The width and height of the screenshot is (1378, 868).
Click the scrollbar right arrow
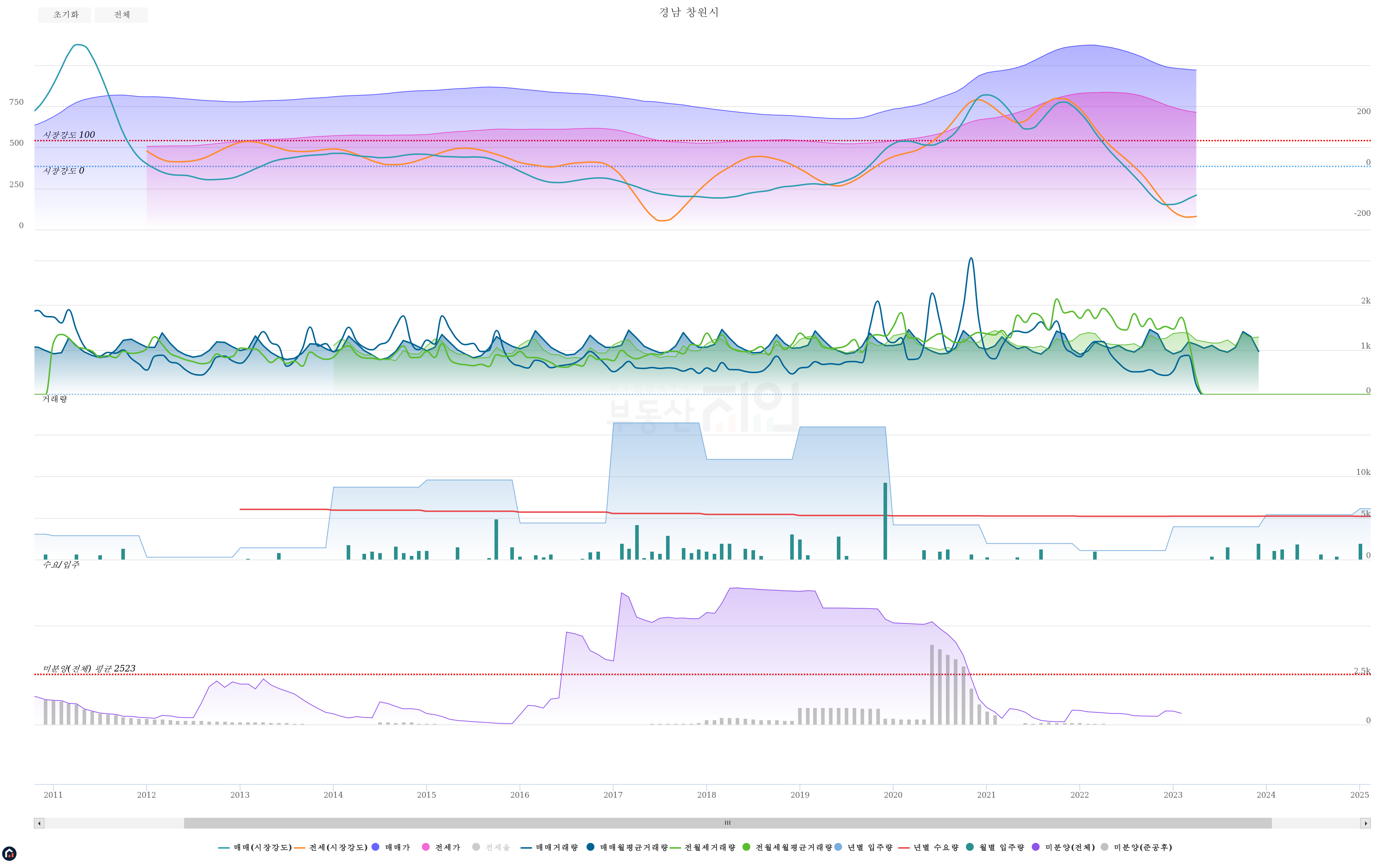[1365, 824]
